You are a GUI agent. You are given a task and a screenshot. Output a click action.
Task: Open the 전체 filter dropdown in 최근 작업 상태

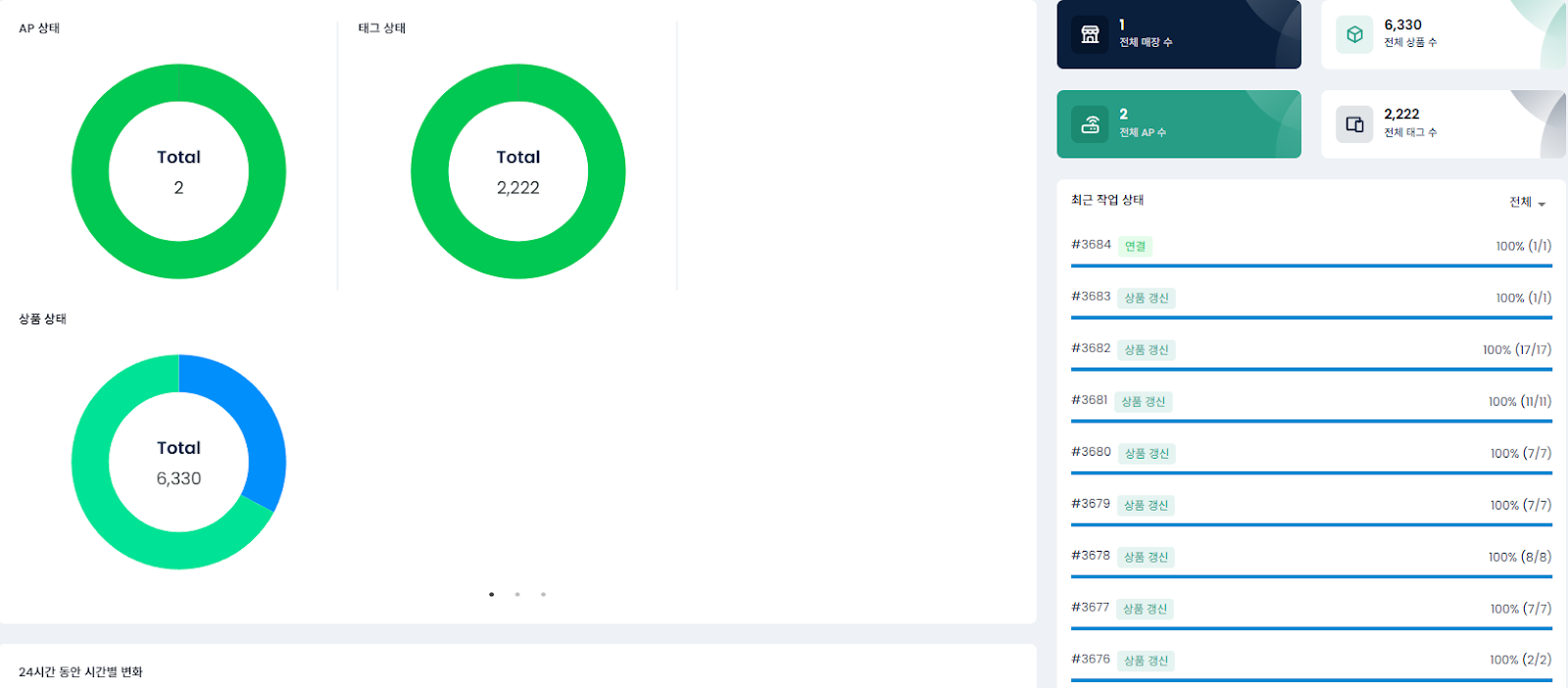pos(1527,203)
